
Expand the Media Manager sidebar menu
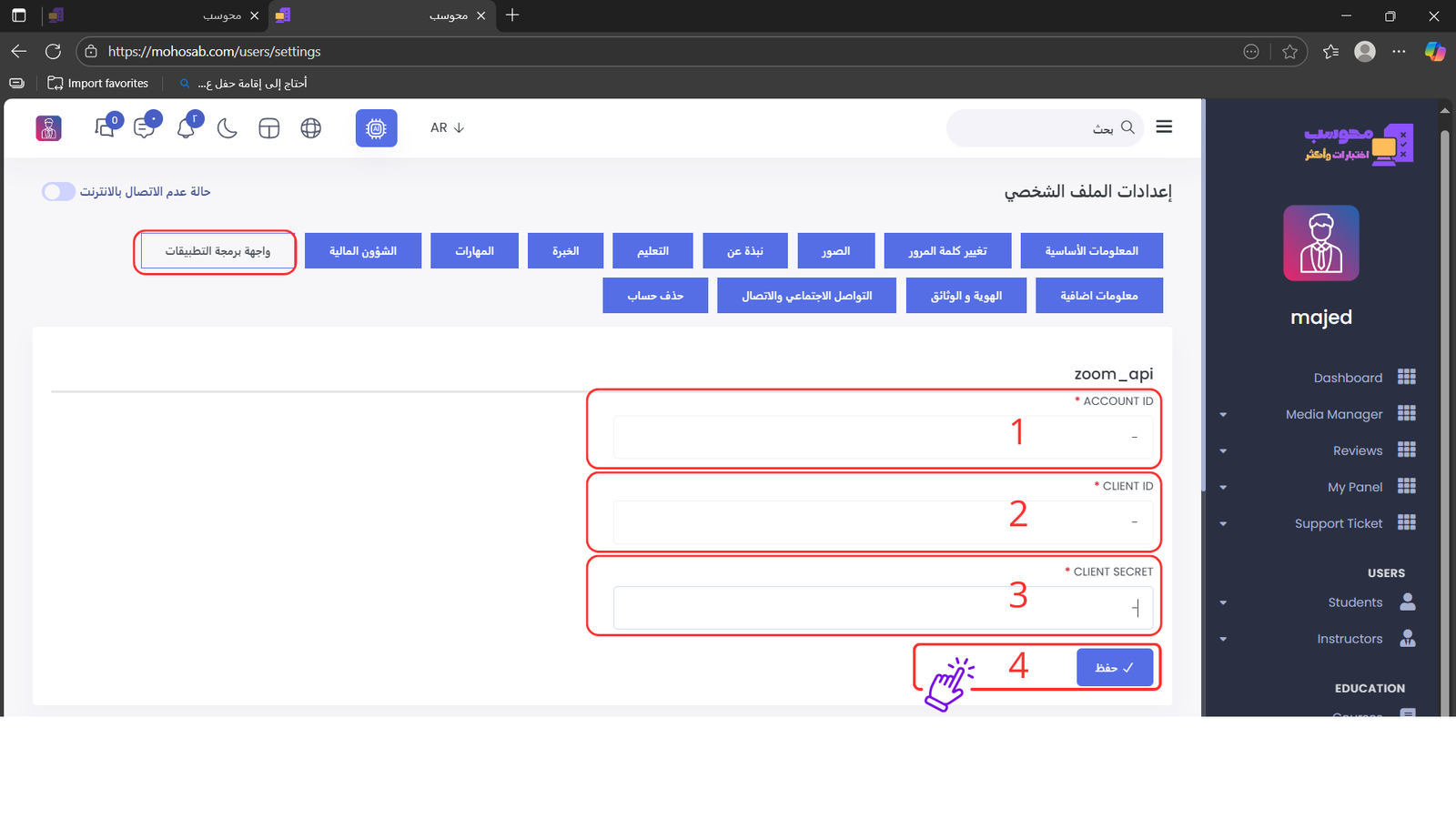click(x=1334, y=414)
